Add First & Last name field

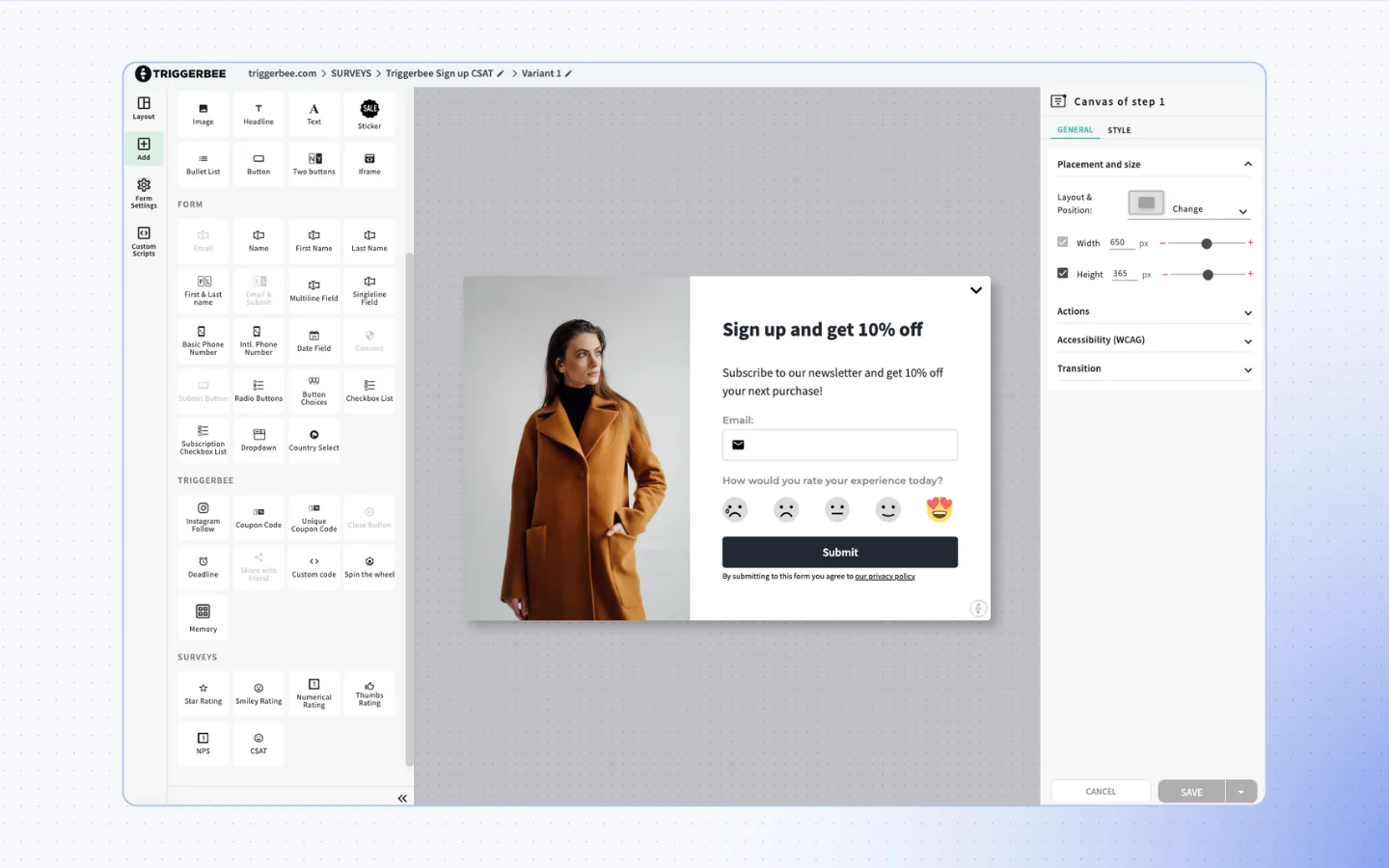coord(203,290)
